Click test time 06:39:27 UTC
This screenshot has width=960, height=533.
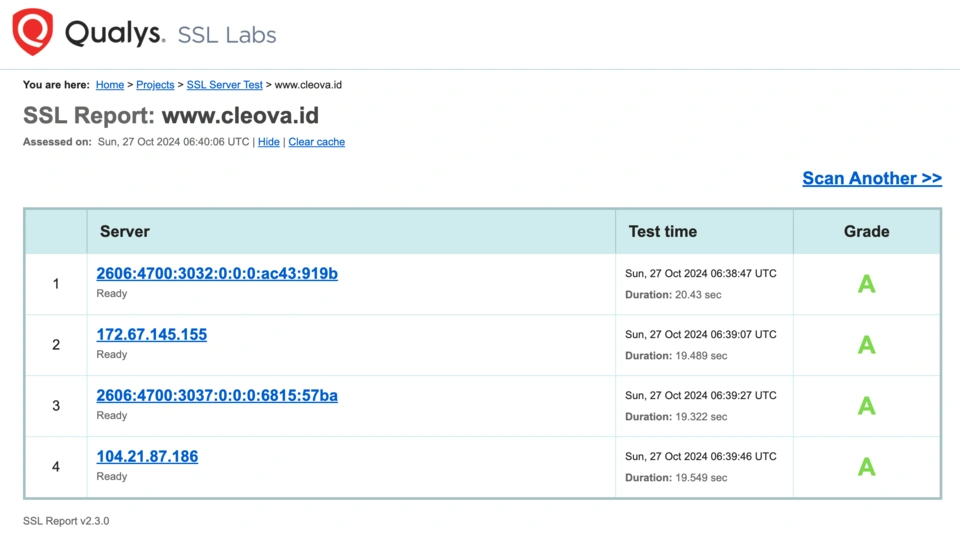coord(700,395)
